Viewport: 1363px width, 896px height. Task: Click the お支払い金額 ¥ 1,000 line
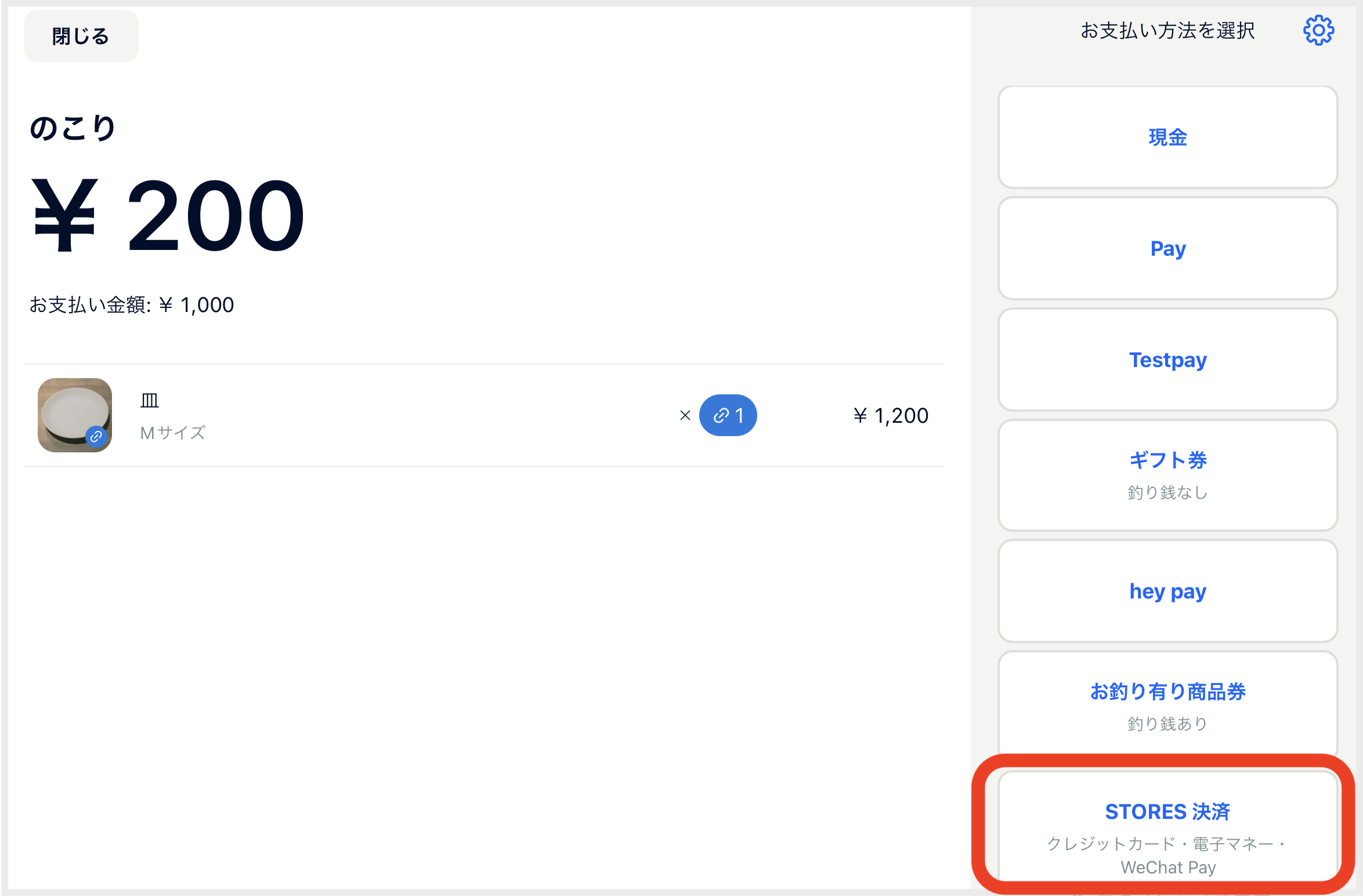tap(132, 304)
